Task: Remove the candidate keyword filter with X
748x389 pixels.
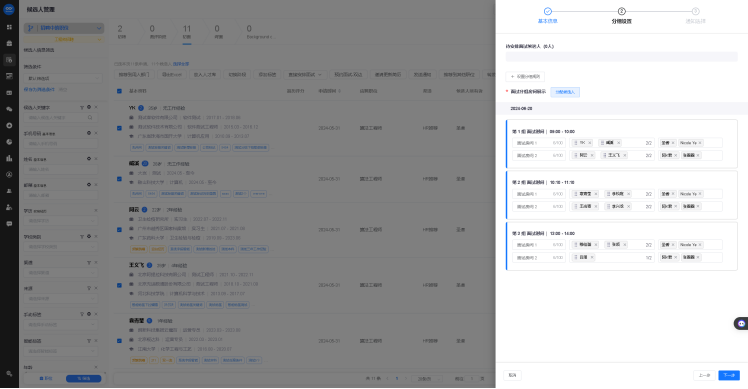Action: click(x=95, y=107)
